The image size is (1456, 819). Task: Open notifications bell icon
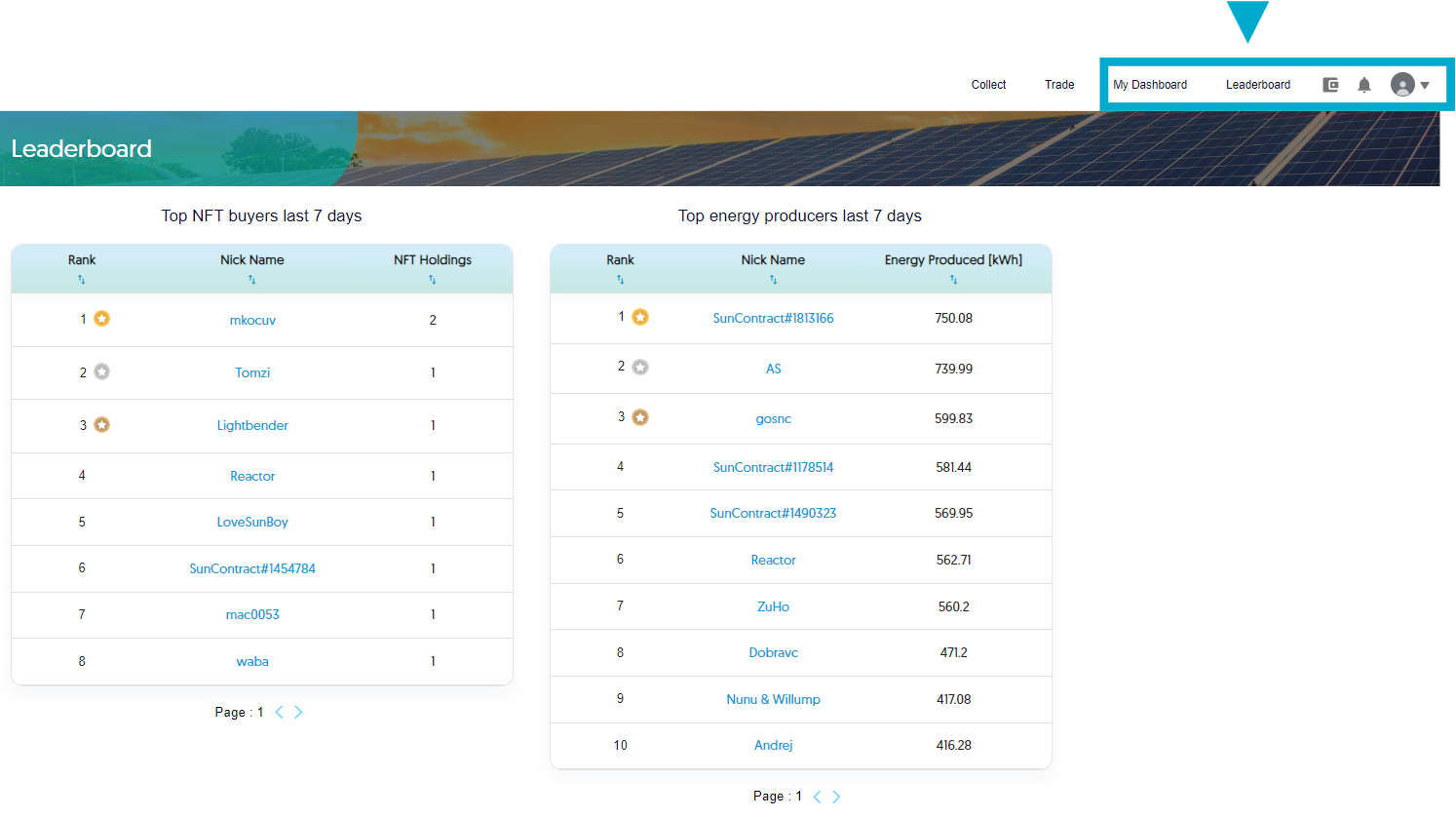(x=1364, y=85)
